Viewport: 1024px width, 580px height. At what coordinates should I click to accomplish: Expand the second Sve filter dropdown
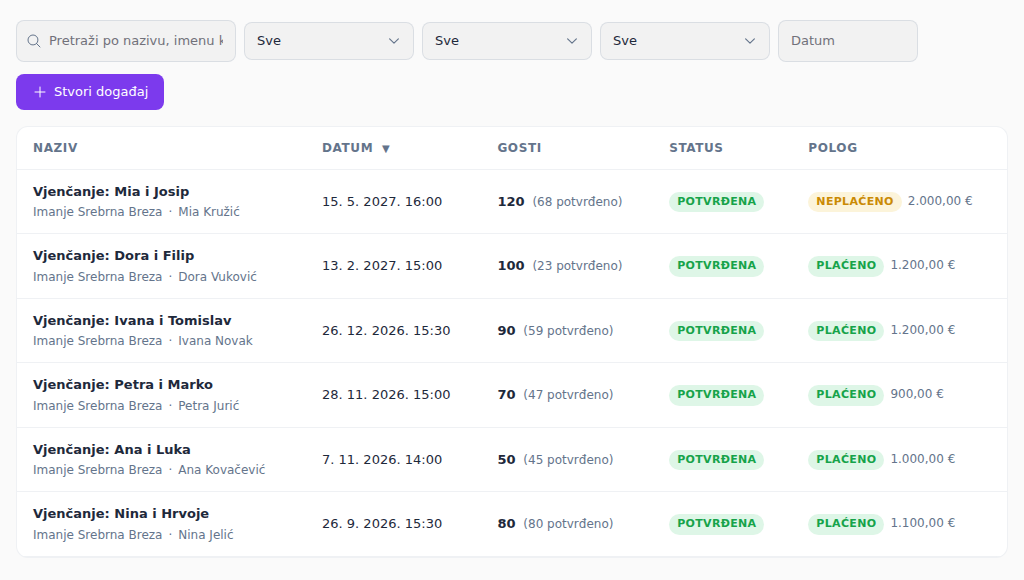pos(507,41)
